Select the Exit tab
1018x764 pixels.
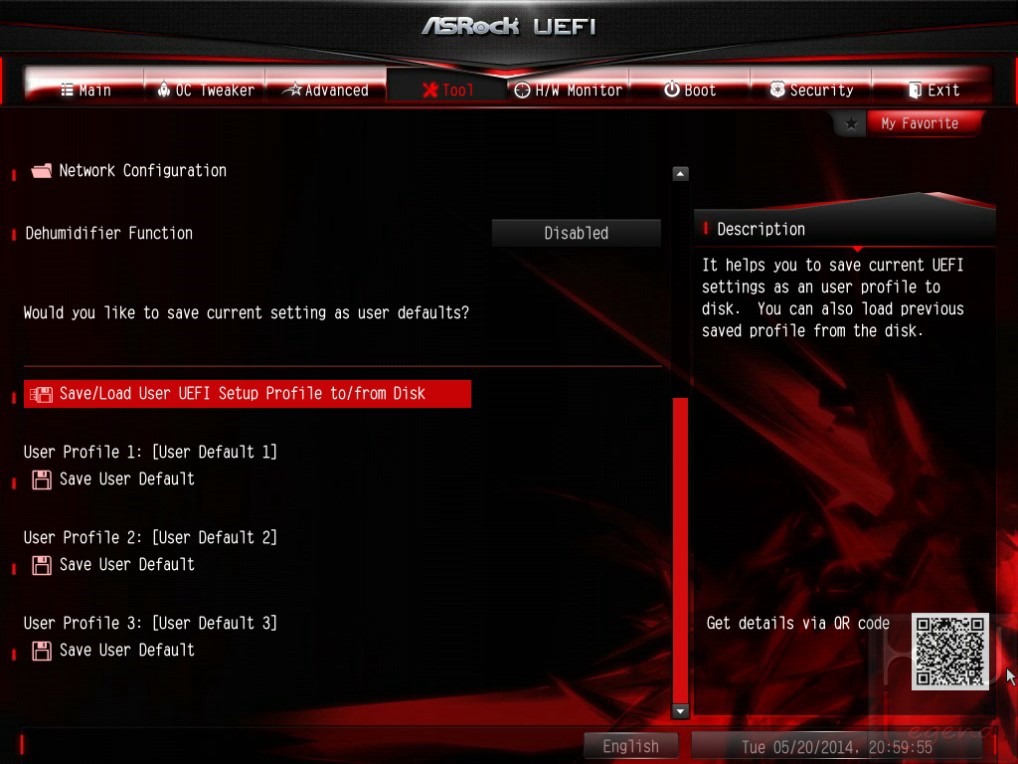tap(933, 90)
